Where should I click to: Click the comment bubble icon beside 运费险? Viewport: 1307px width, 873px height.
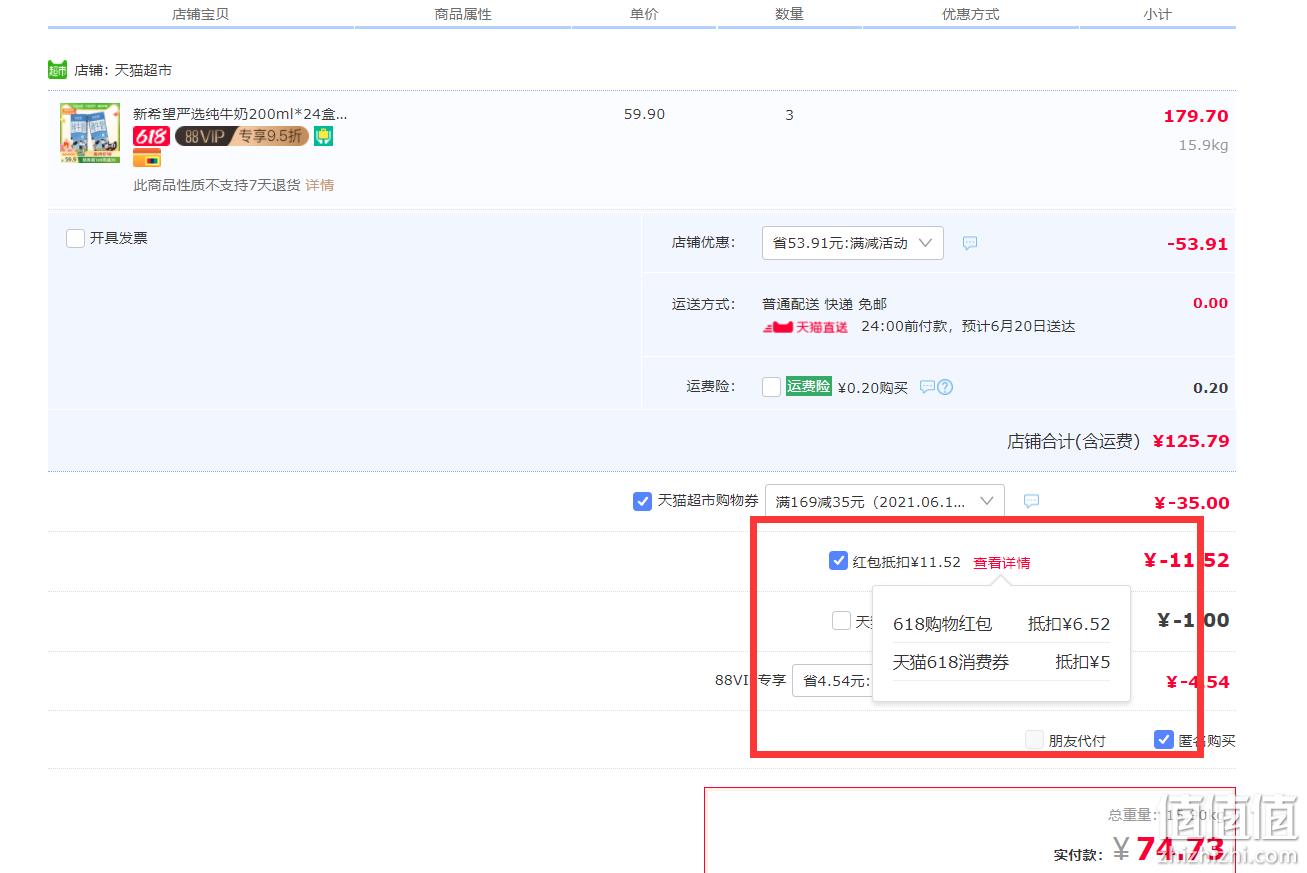[x=927, y=387]
